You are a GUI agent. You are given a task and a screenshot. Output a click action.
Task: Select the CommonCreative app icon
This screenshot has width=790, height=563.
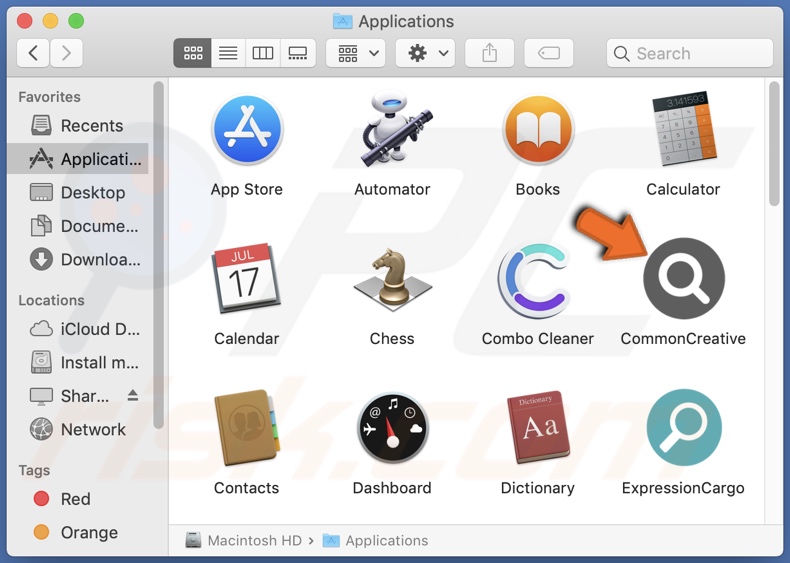point(684,278)
